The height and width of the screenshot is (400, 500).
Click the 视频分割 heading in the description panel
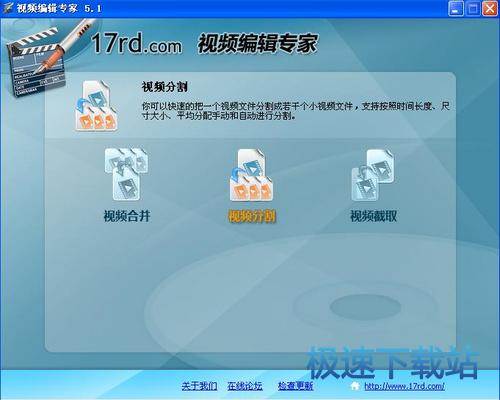(x=165, y=87)
